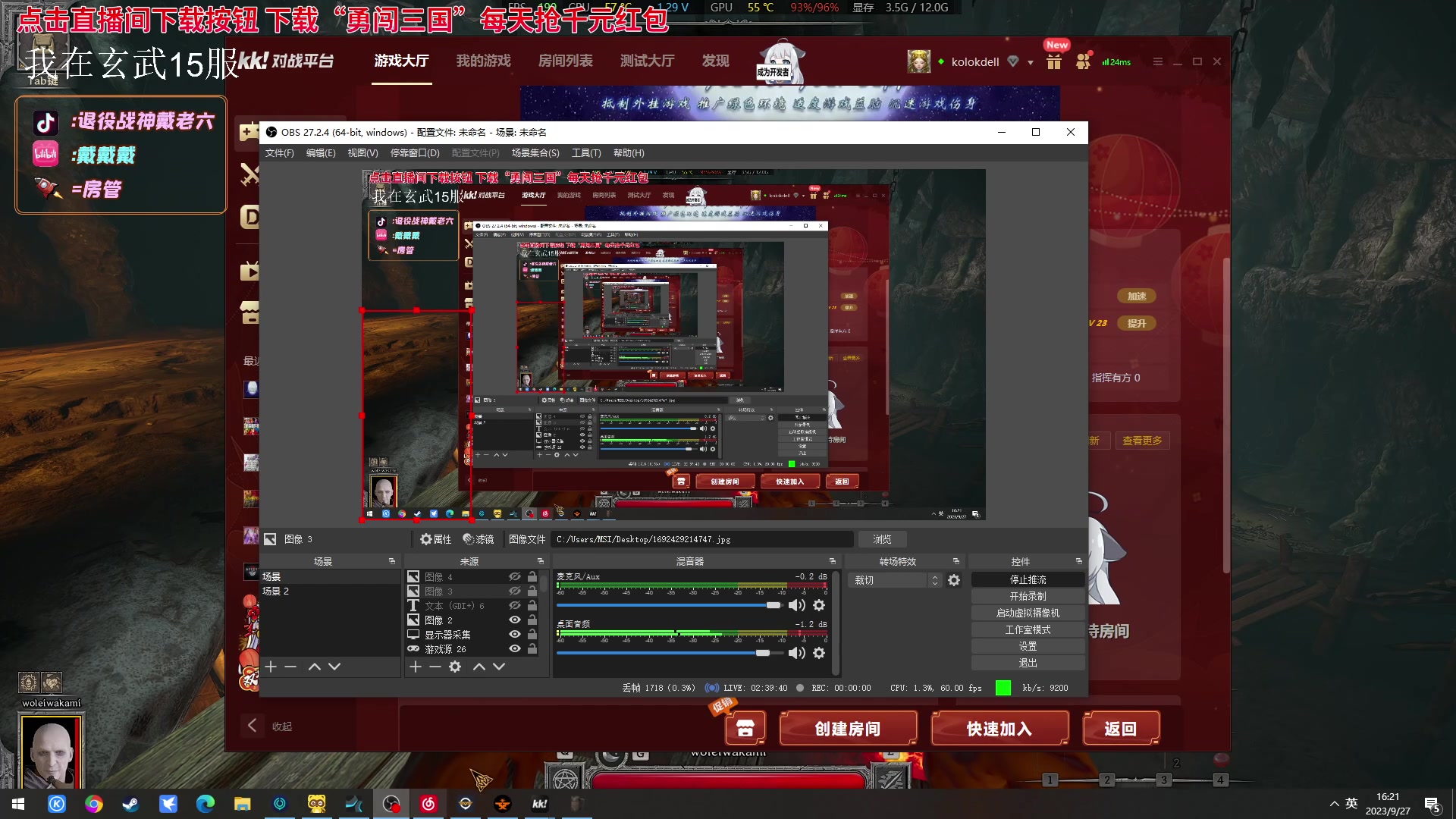Open Chrome from the taskbar
The width and height of the screenshot is (1456, 819).
(x=94, y=804)
